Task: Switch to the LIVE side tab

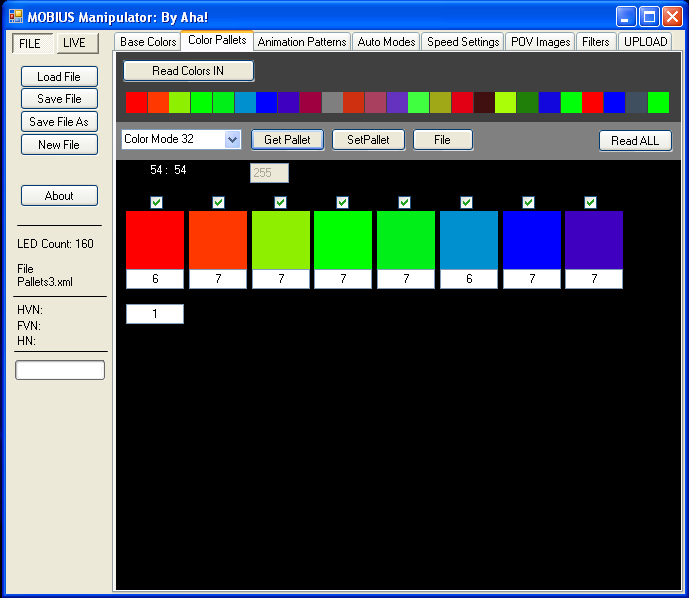Action: pos(74,44)
